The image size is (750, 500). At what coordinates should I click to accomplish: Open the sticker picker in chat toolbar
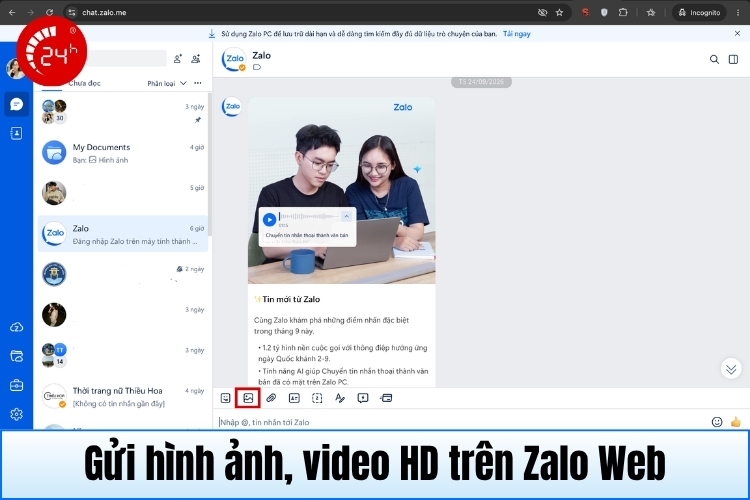click(x=225, y=398)
